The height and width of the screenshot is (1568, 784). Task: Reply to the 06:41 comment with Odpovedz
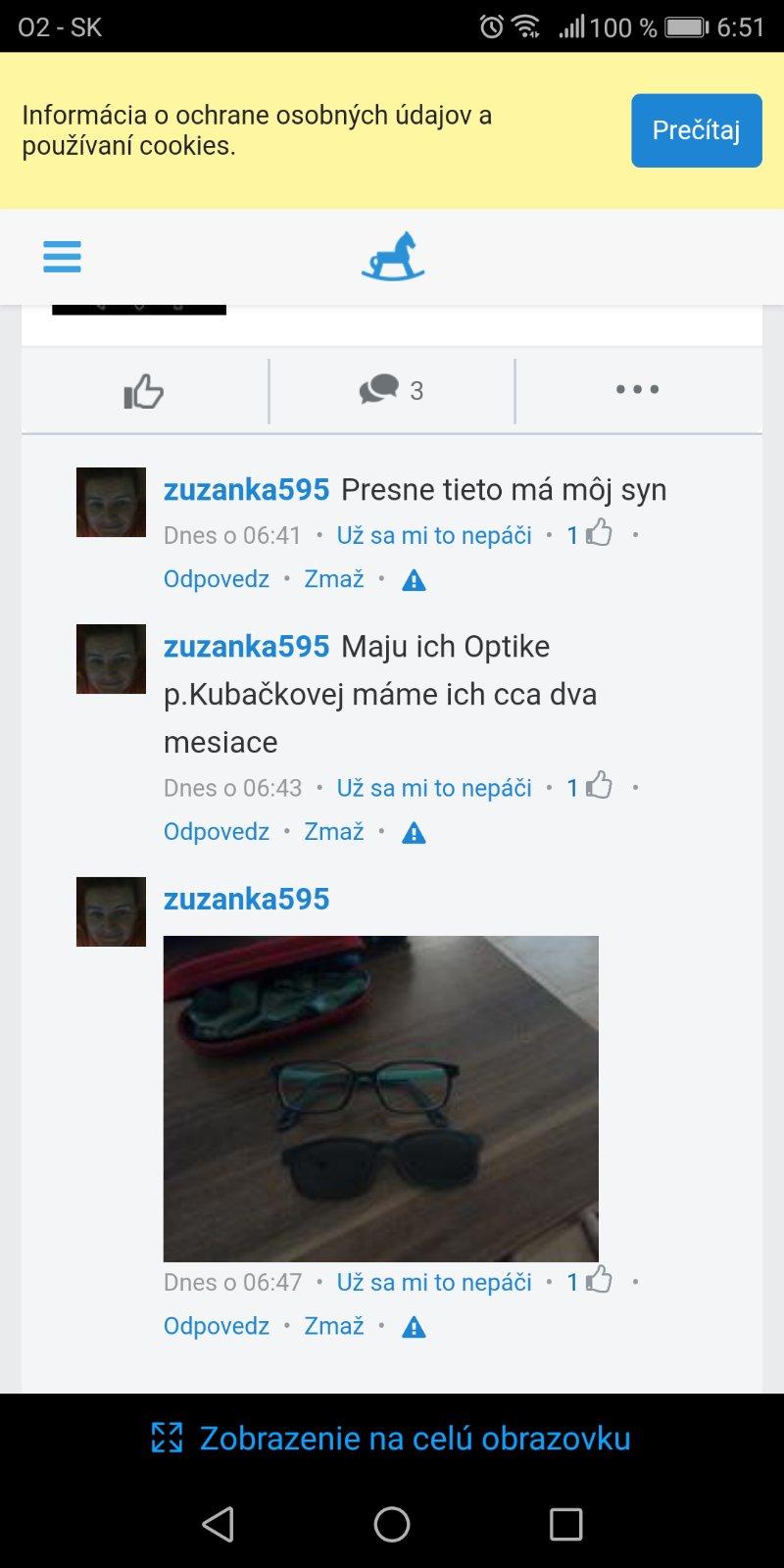tap(217, 579)
